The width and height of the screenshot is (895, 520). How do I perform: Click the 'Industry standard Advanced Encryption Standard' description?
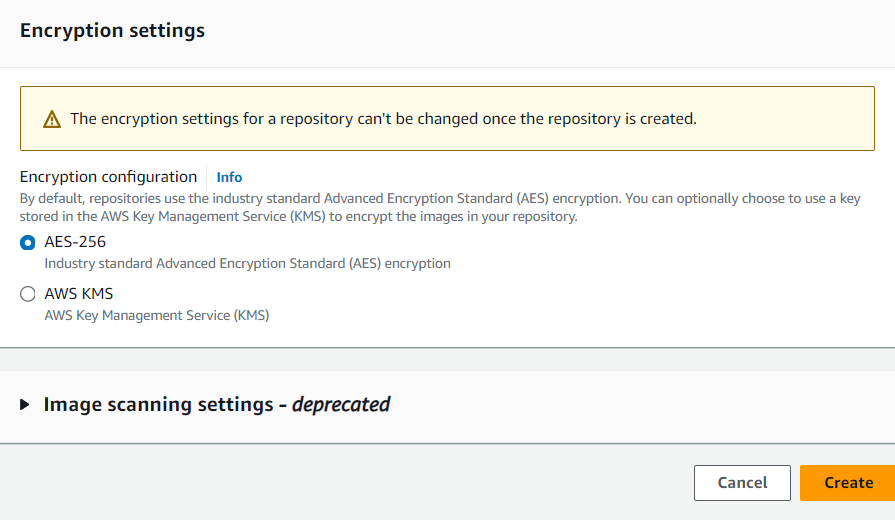pos(247,264)
